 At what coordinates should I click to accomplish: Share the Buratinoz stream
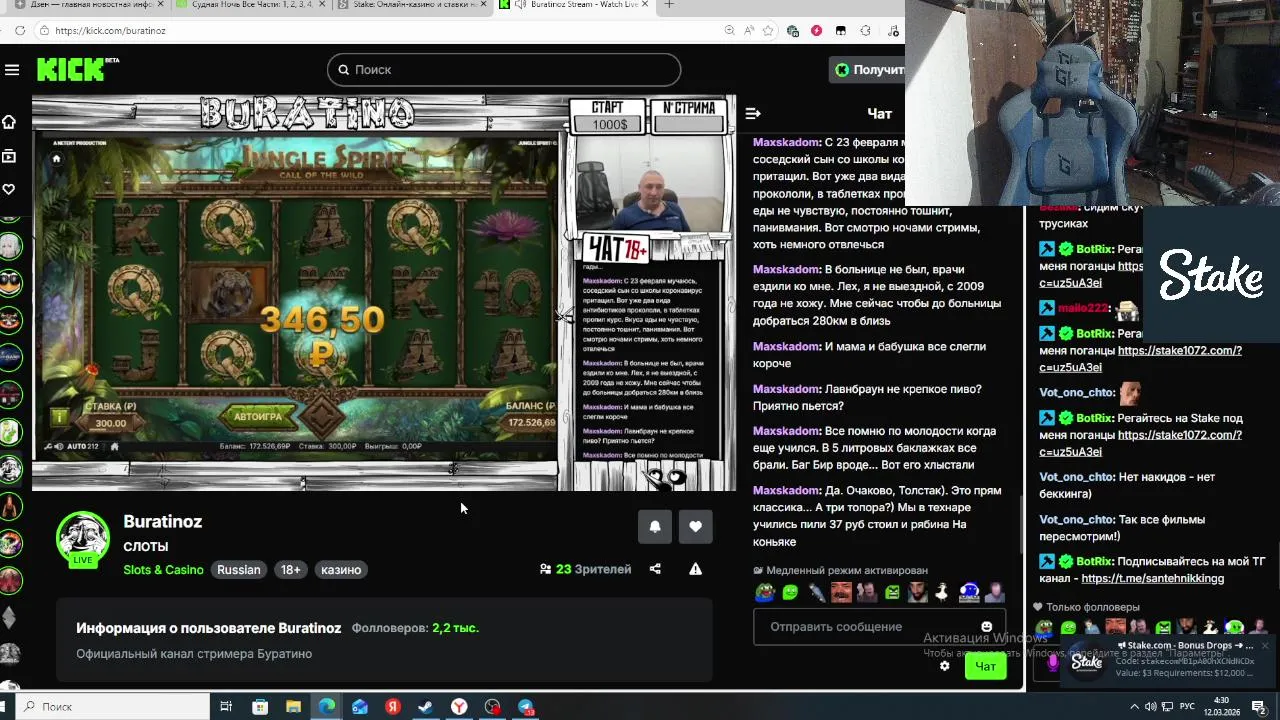655,569
